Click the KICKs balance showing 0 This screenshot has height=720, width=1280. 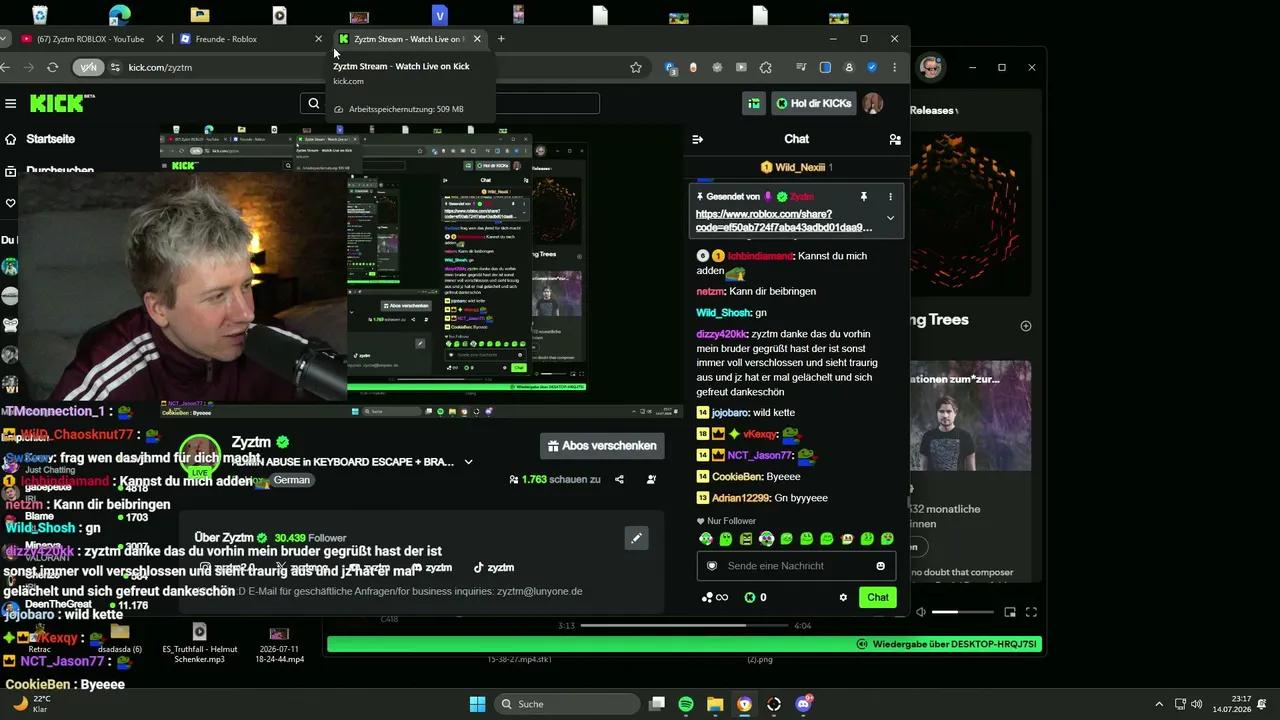click(x=755, y=597)
